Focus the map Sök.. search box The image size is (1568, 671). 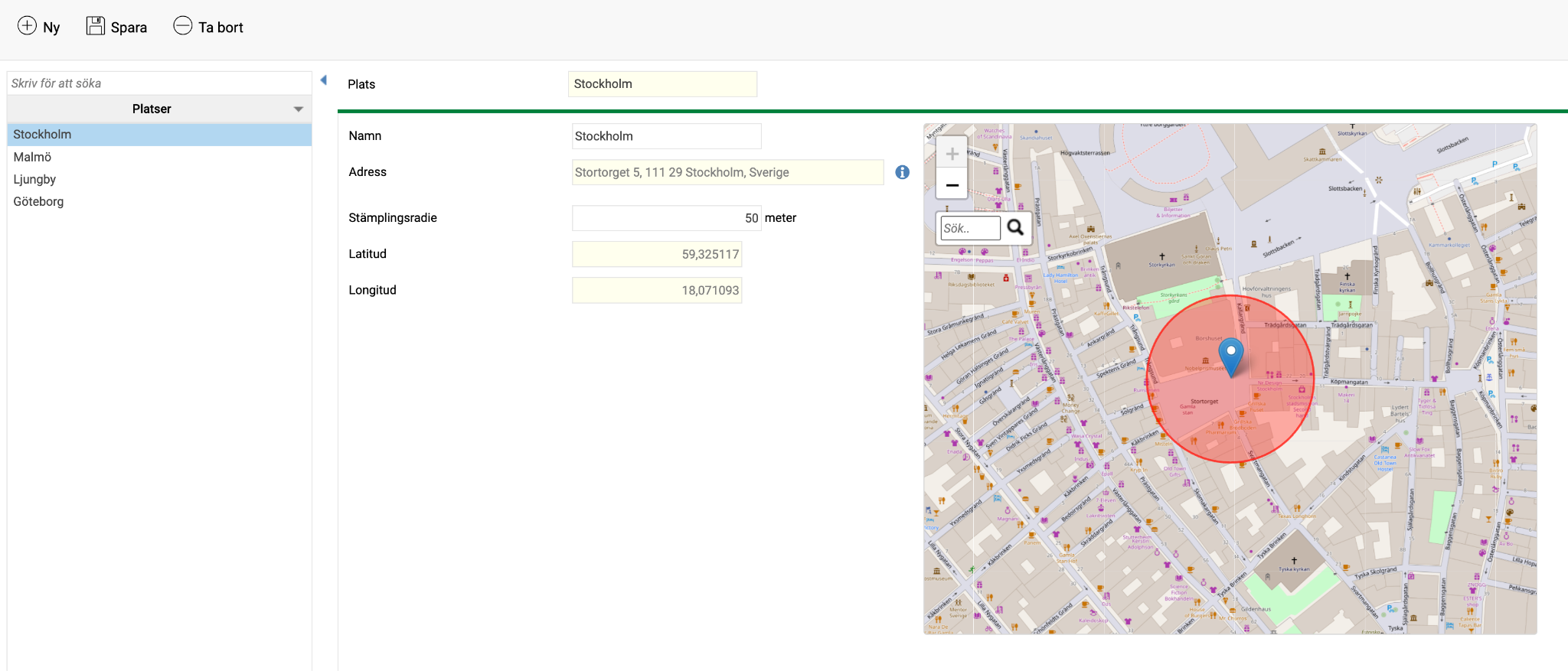pyautogui.click(x=969, y=228)
